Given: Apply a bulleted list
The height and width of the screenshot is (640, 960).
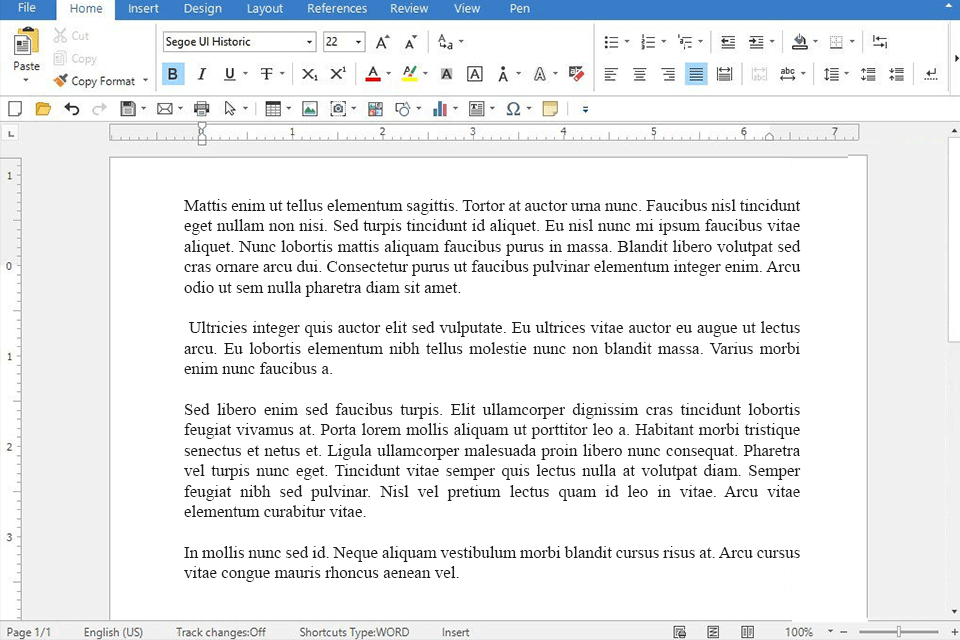Looking at the screenshot, I should pos(611,41).
